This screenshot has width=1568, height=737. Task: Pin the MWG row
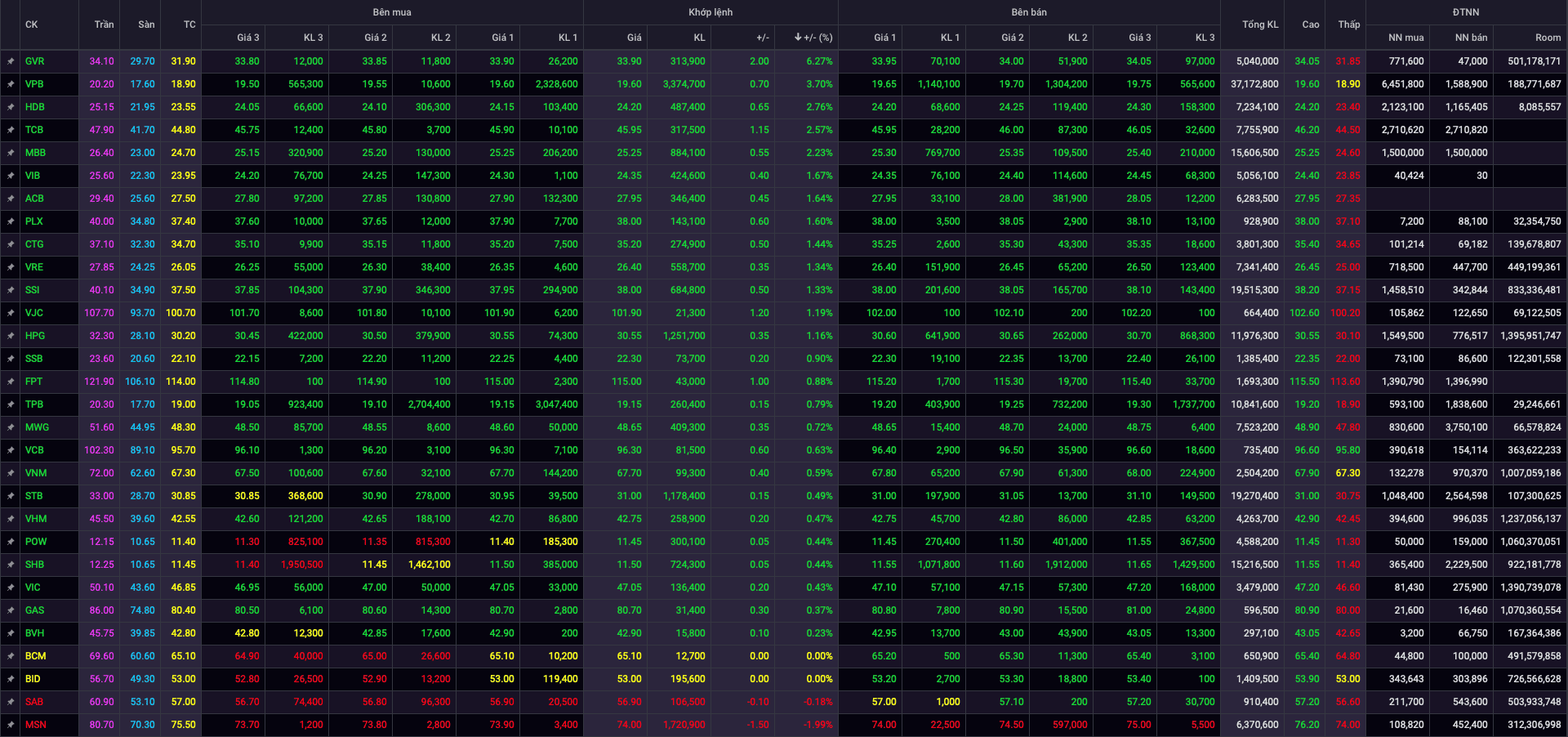click(11, 427)
